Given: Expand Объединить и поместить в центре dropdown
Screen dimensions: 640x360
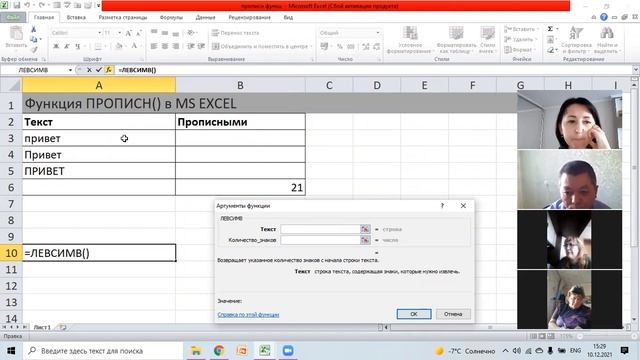Looking at the screenshot, I should coord(311,46).
